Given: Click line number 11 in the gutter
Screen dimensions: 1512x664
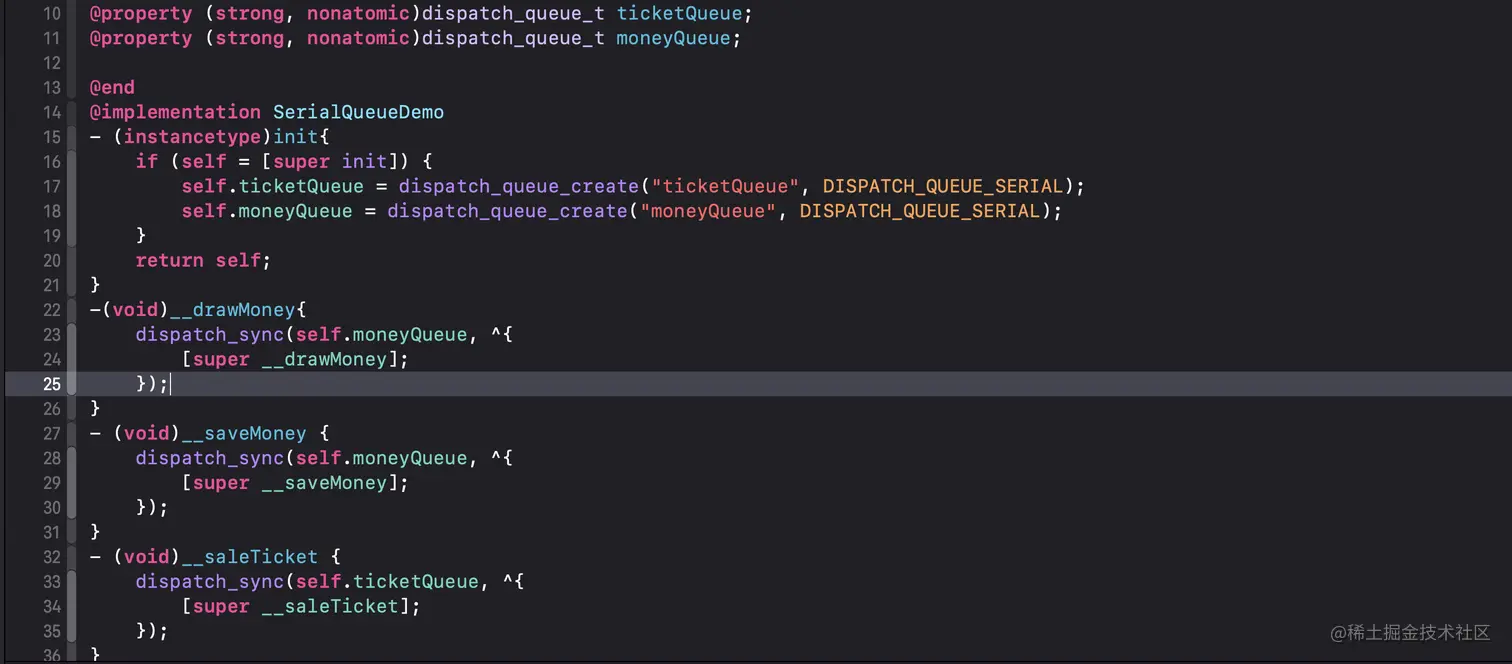Looking at the screenshot, I should point(51,39).
